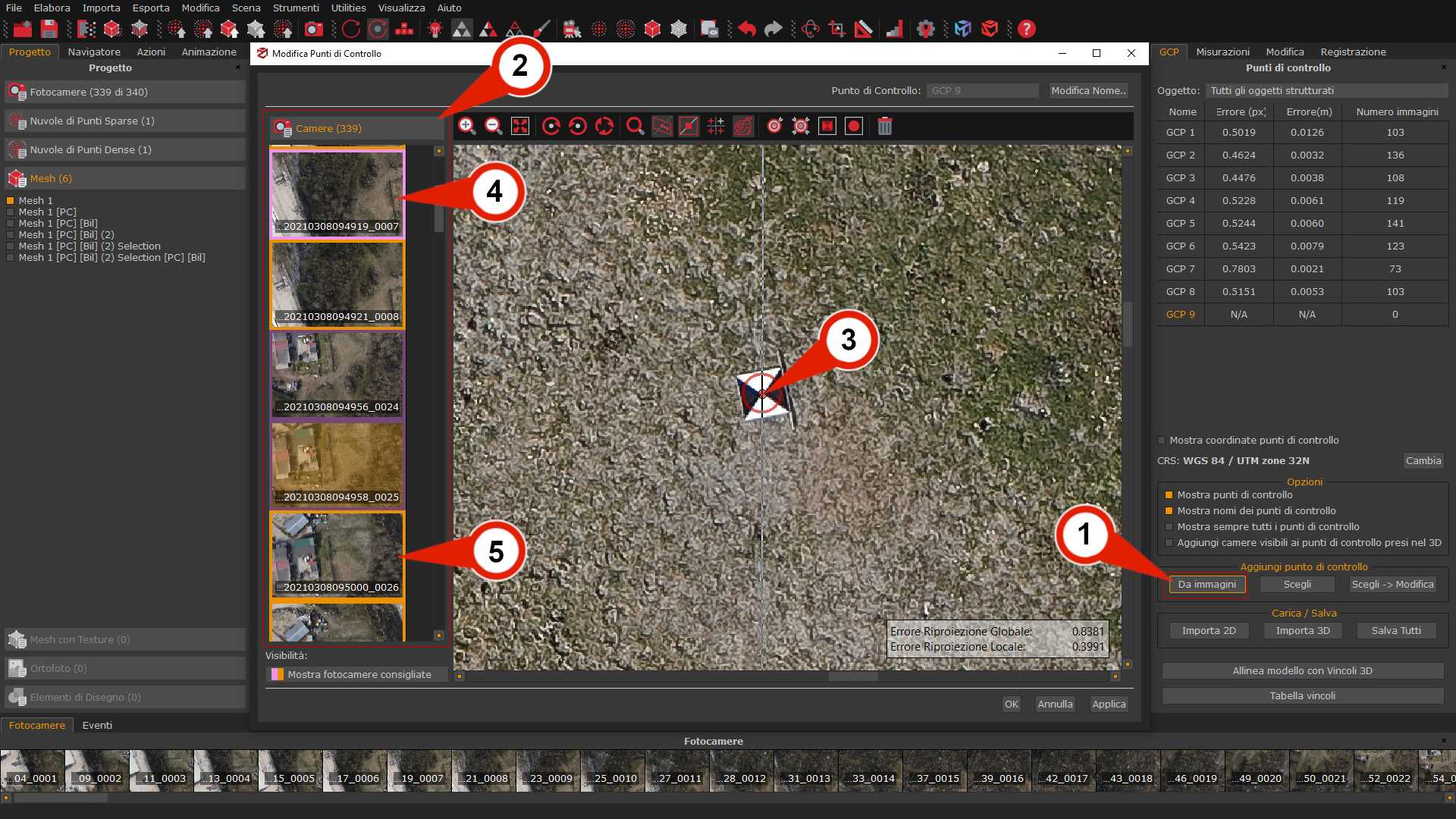Screen dimensions: 1456x819
Task: Open the Strumenti menu
Action: [x=296, y=8]
